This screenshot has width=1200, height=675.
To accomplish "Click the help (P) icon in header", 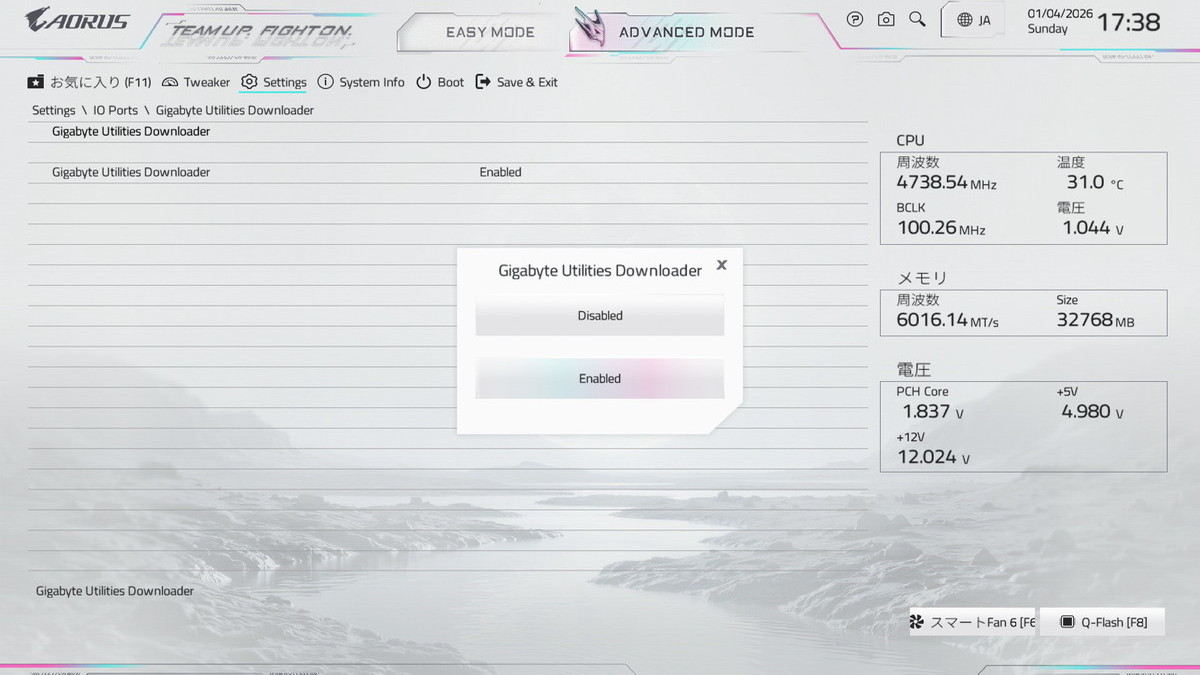I will 854,19.
